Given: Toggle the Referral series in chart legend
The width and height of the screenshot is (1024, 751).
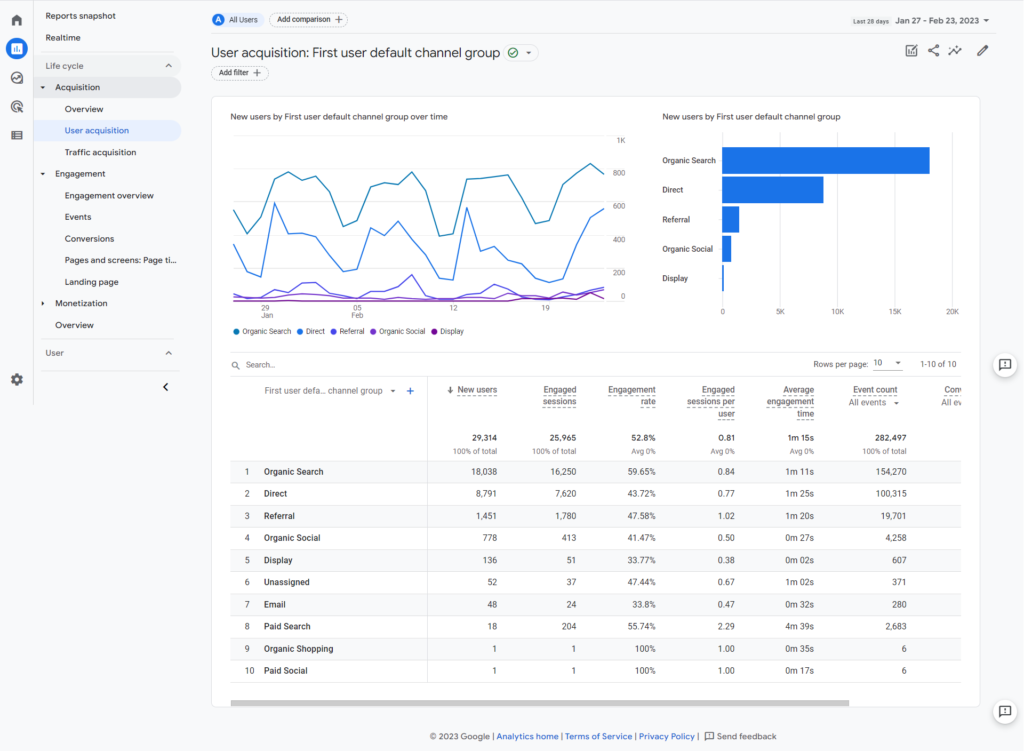Looking at the screenshot, I should (x=349, y=331).
